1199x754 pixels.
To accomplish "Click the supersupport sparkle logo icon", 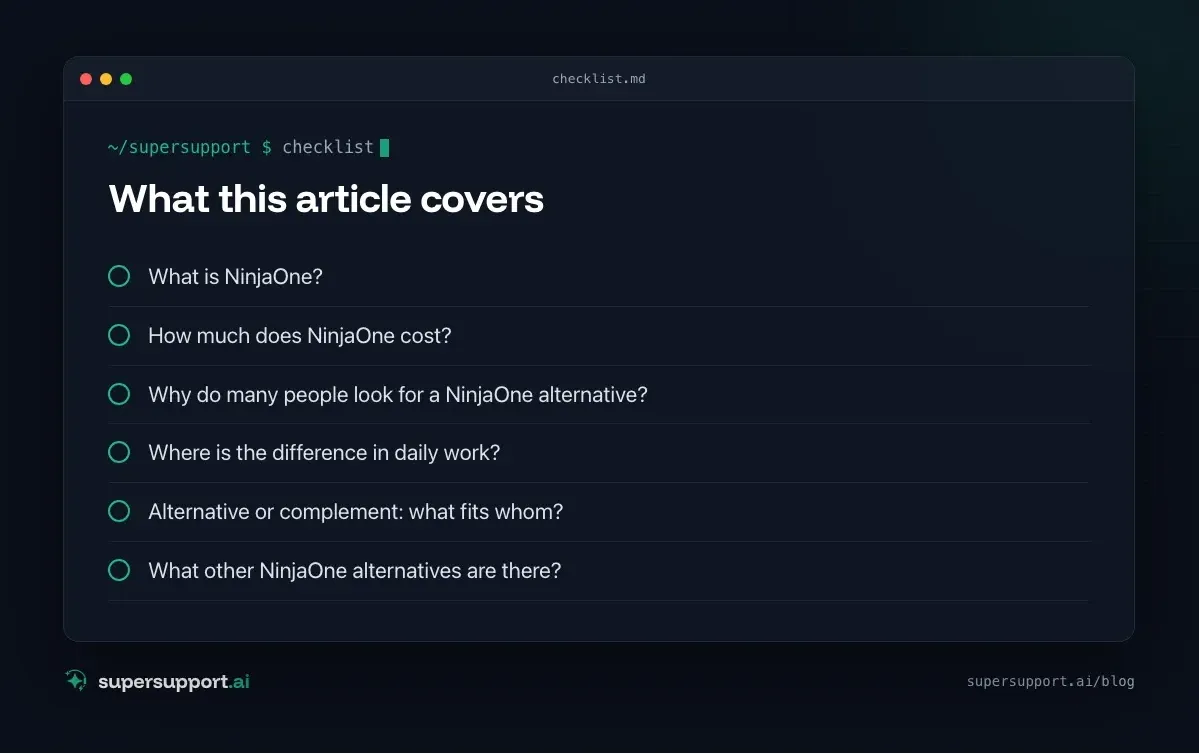I will point(76,680).
